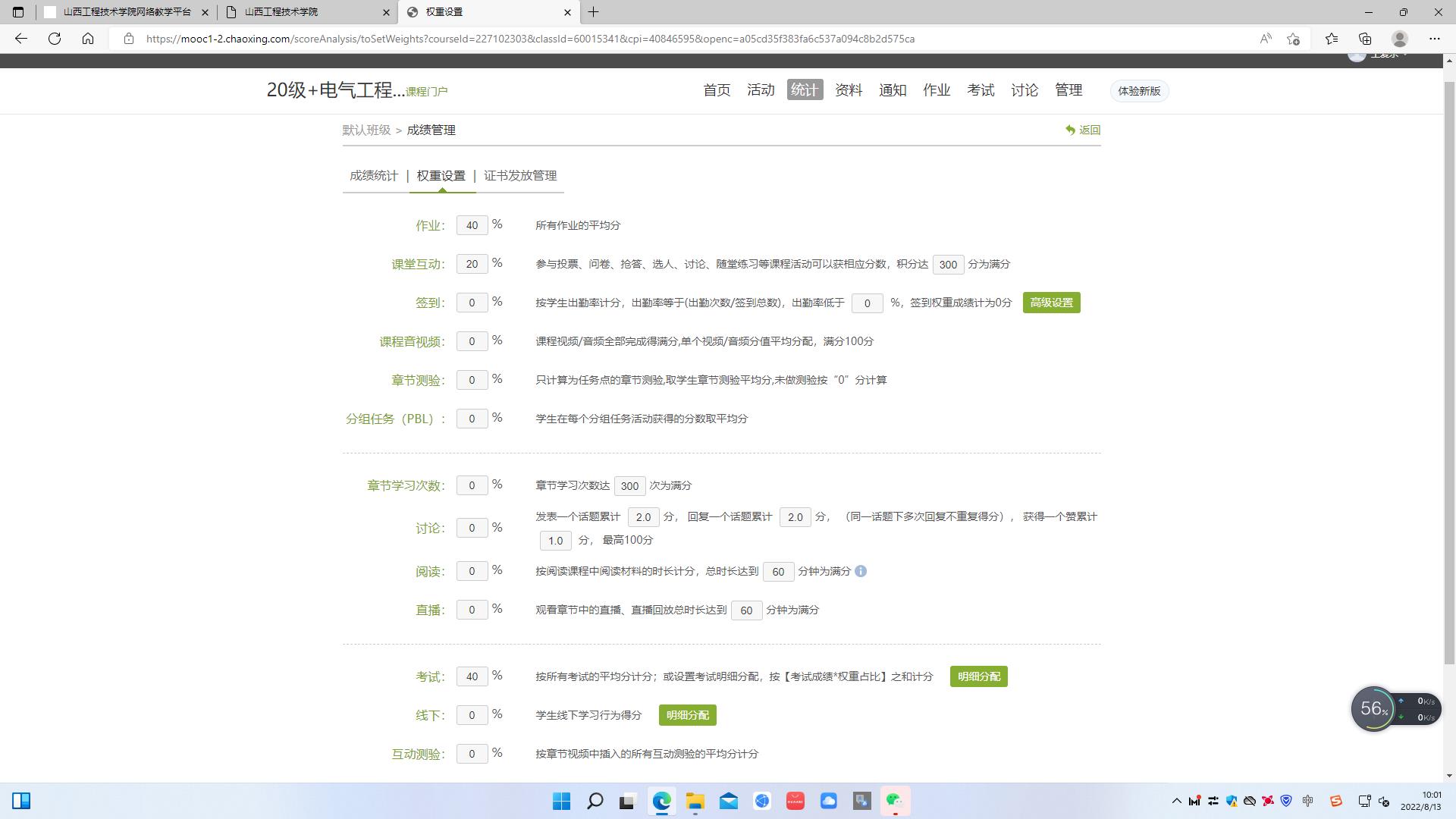Open File Explorer from taskbar
The height and width of the screenshot is (819, 1456).
(695, 801)
